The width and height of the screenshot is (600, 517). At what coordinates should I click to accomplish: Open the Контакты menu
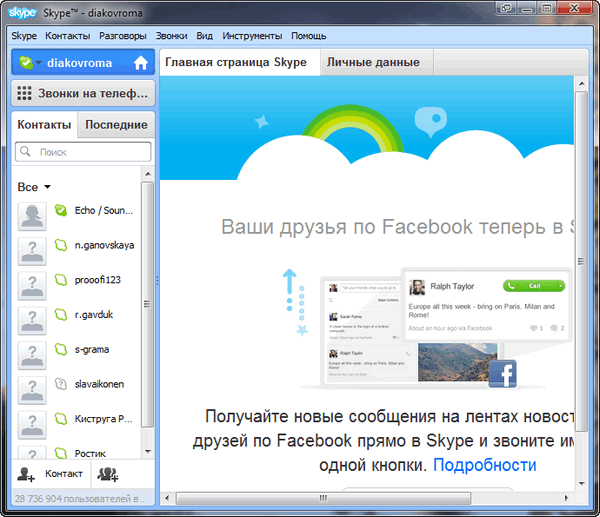pyautogui.click(x=68, y=36)
